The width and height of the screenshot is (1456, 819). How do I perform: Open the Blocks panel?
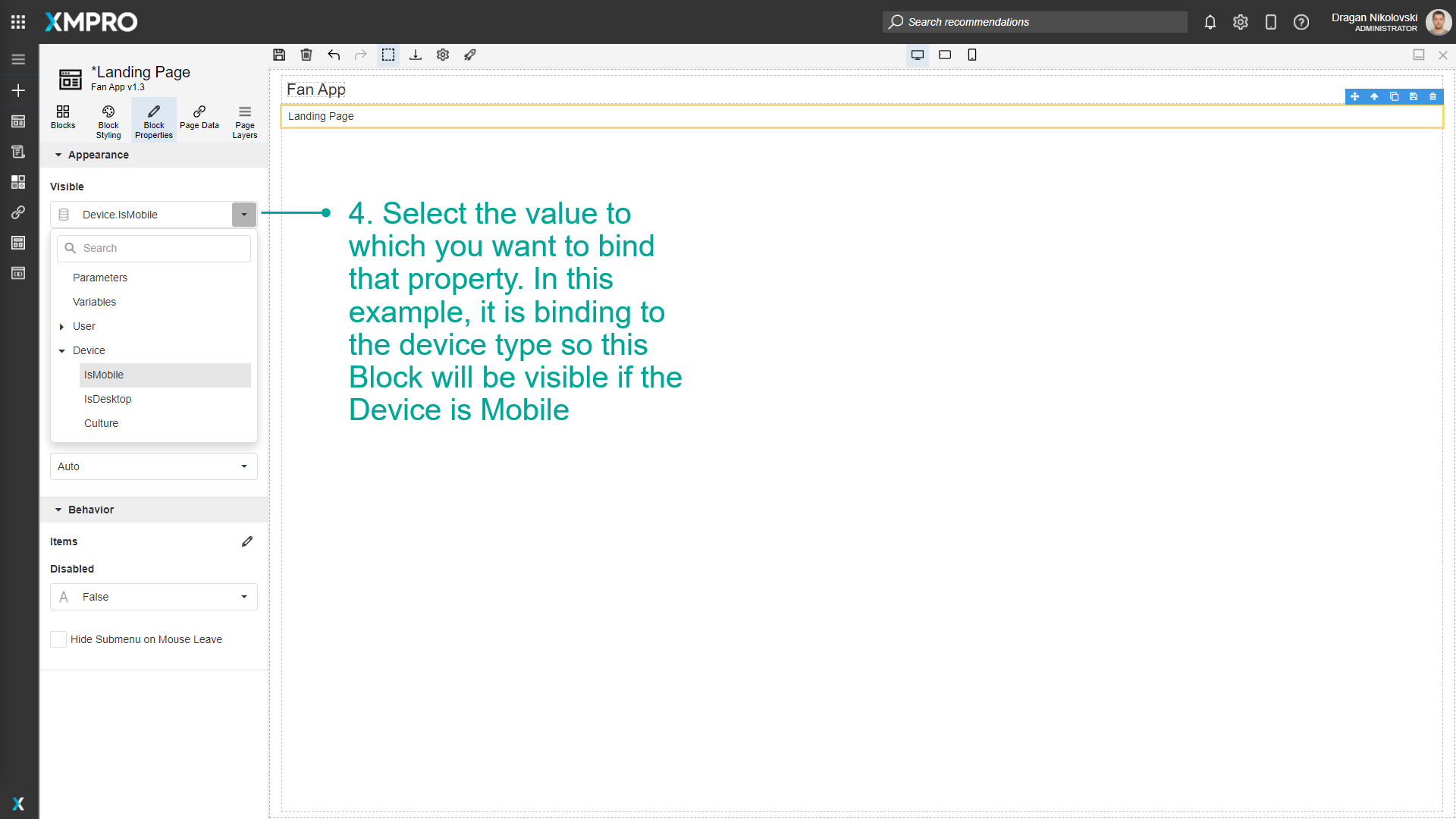click(x=63, y=120)
